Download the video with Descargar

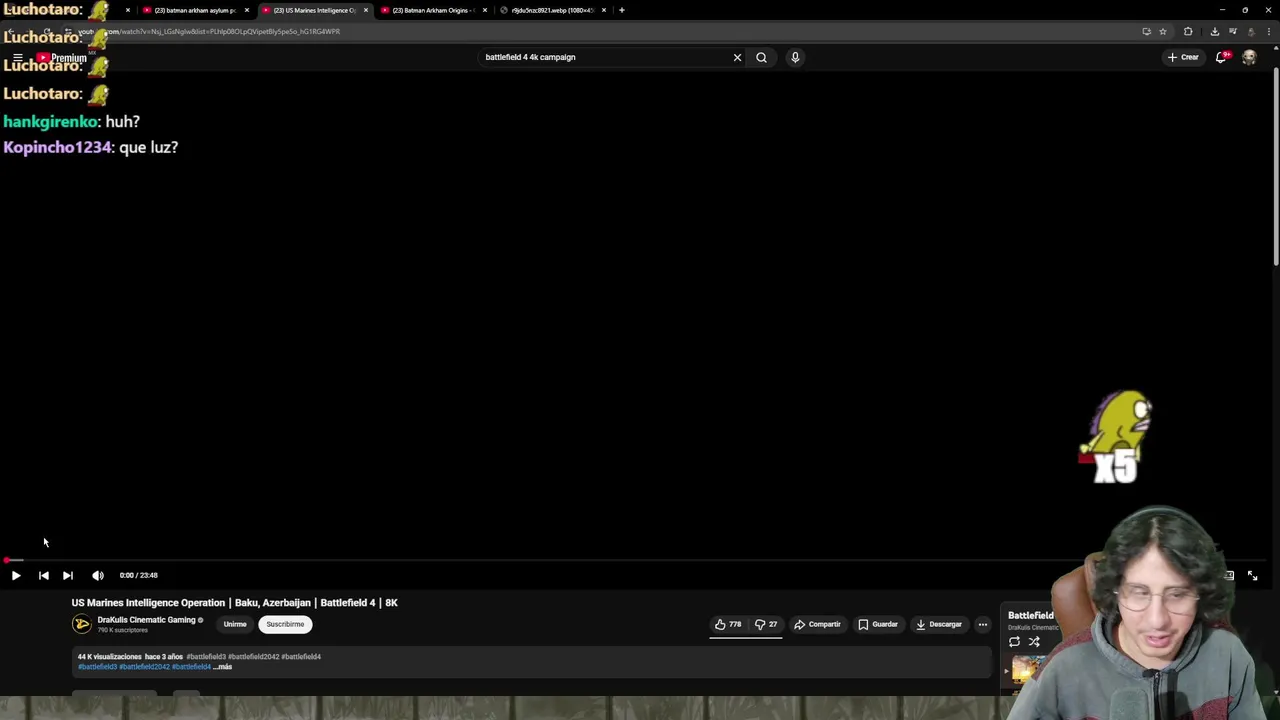pos(939,624)
